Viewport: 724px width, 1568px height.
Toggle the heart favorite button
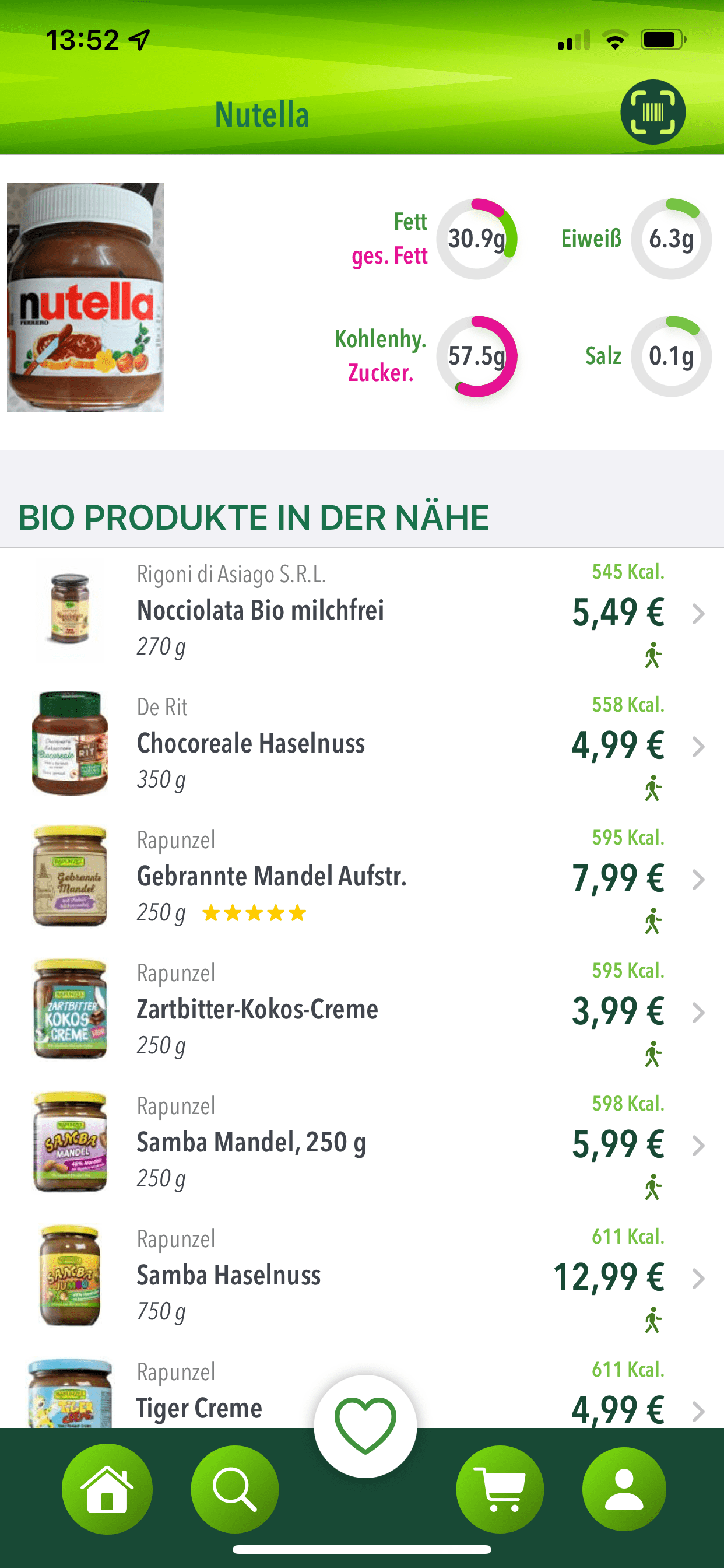(365, 1425)
